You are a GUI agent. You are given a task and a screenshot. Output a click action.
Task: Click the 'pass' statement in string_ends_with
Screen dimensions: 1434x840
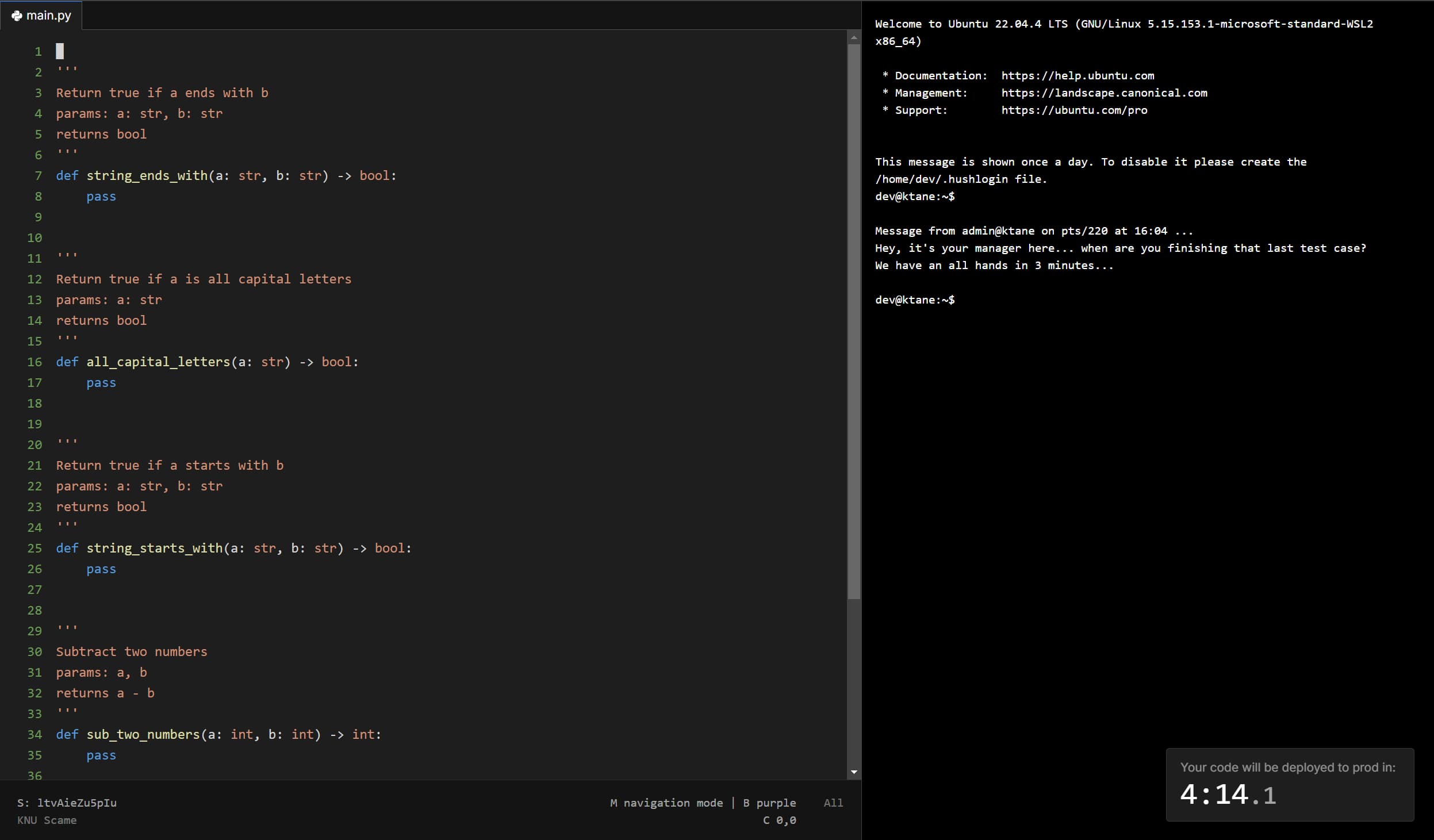pos(101,196)
